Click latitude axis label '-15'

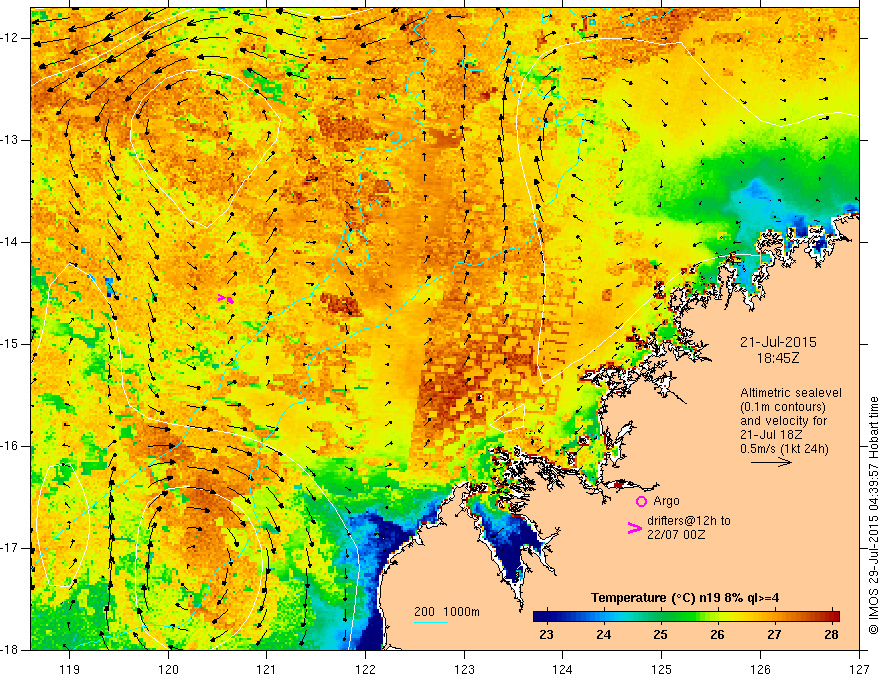[11, 344]
